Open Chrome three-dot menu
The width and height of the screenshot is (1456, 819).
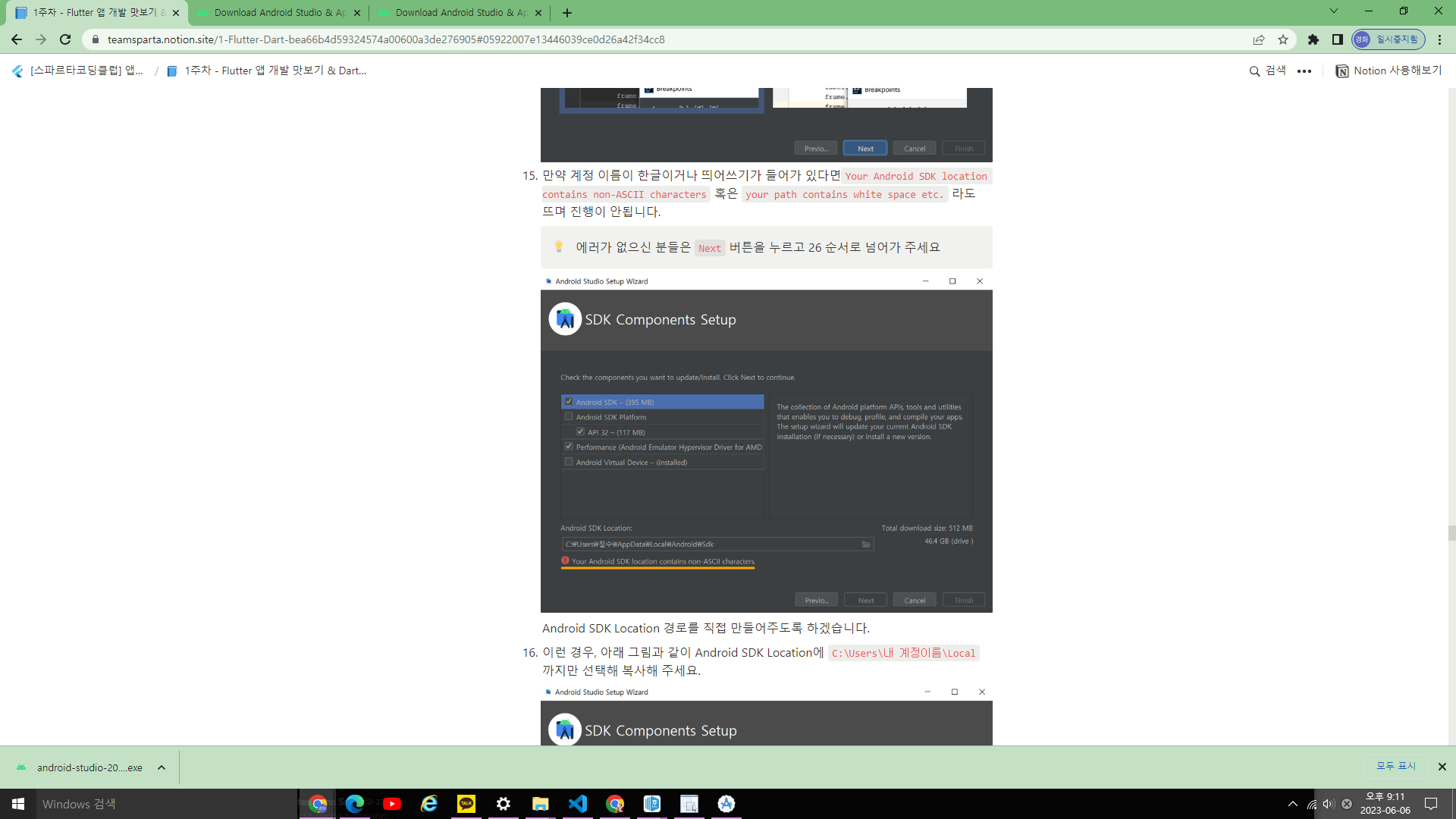[x=1440, y=39]
